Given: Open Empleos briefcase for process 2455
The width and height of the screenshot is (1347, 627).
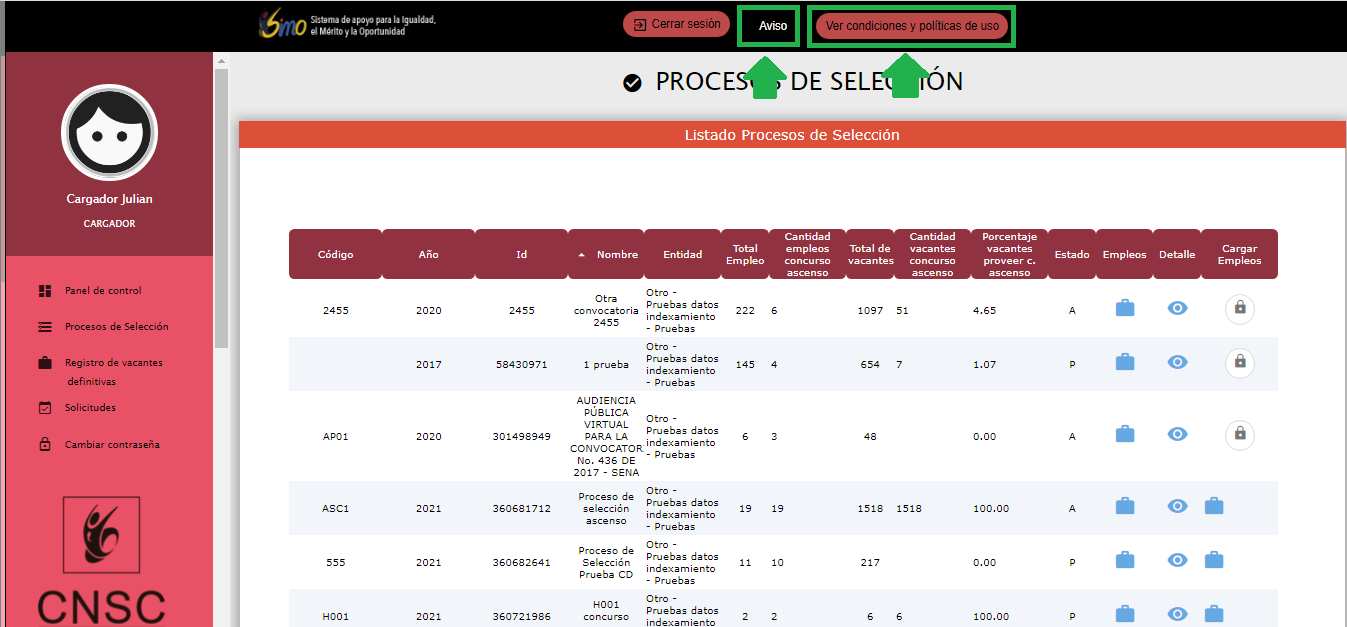Looking at the screenshot, I should click(x=1125, y=308).
